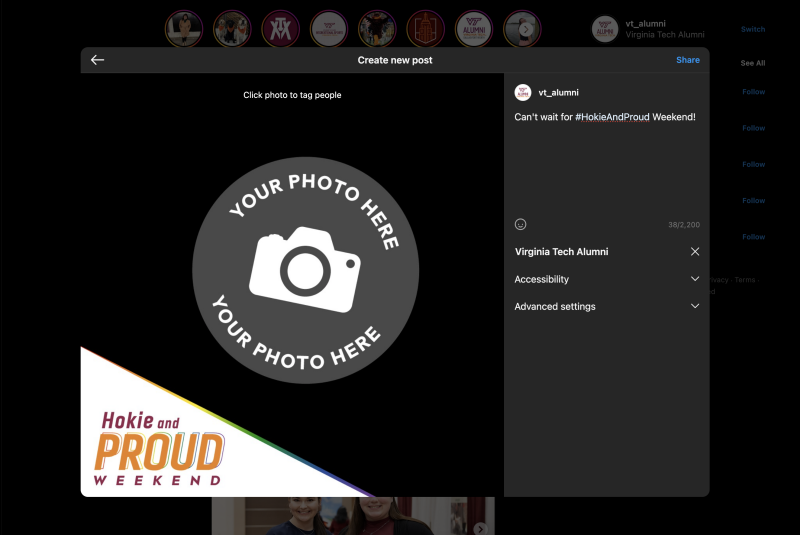Click See All suggestions
Image resolution: width=800 pixels, height=535 pixels.
coord(753,63)
